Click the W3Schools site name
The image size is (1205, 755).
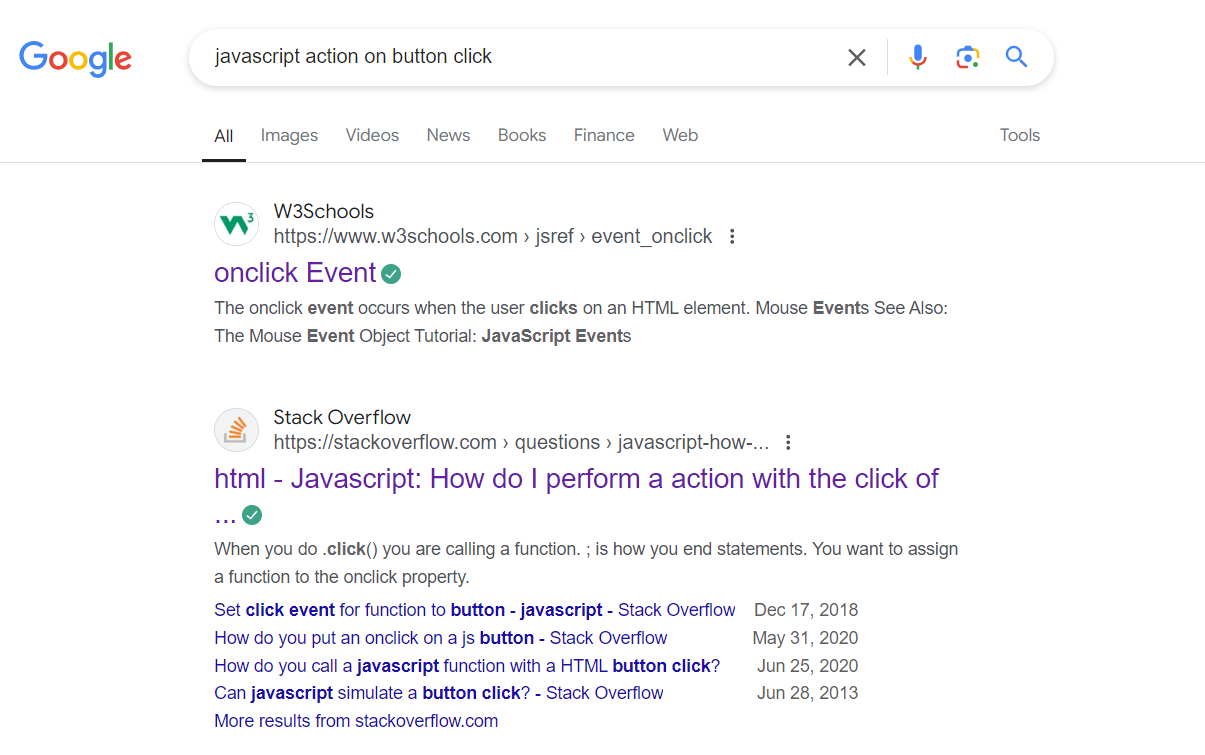(x=324, y=211)
